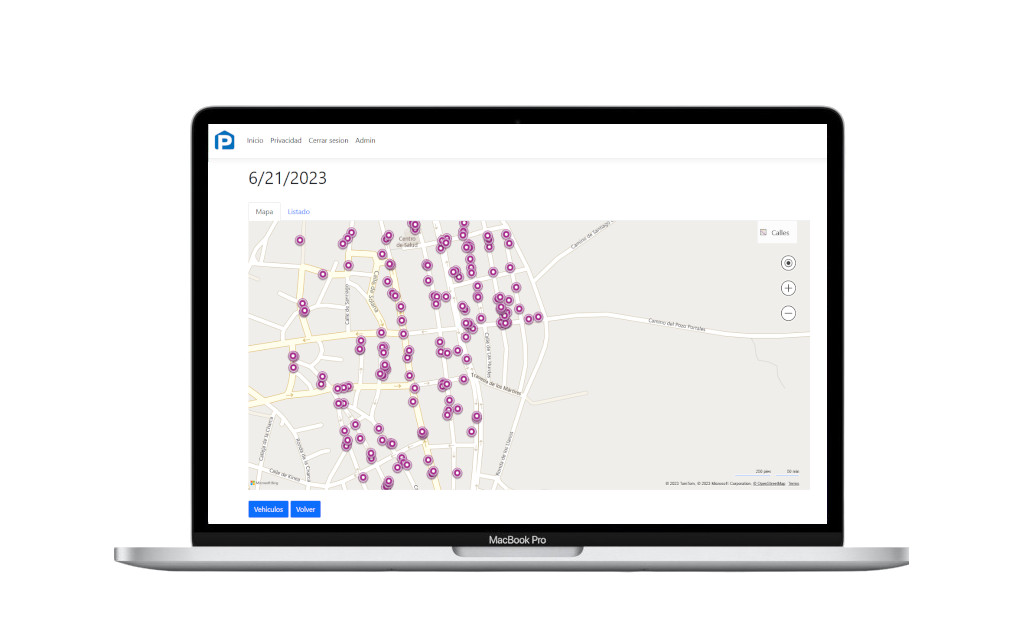Open the Inicio navigation link
The width and height of the screenshot is (1024, 630).
[255, 140]
